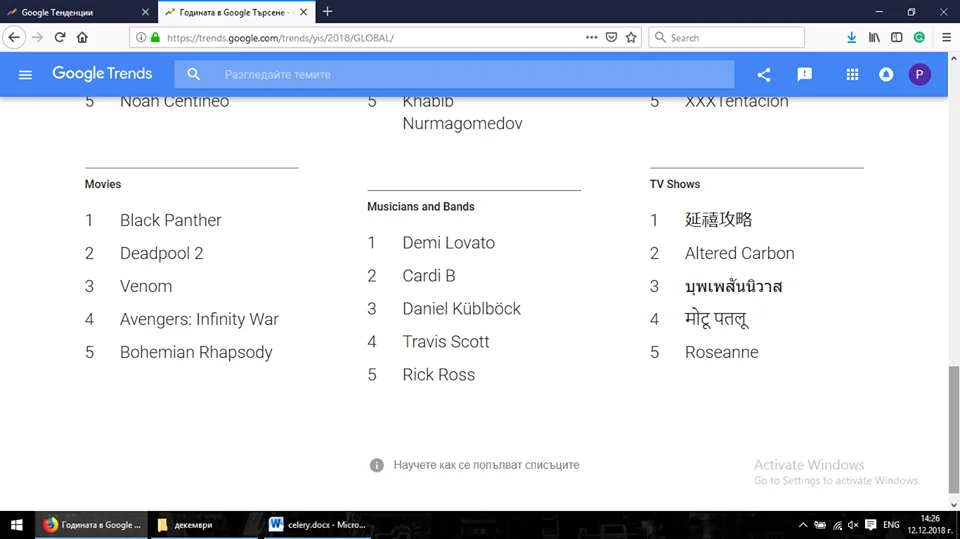Close the Годината в Google Търсене tab
Screen dimensions: 960x539
[304, 12]
